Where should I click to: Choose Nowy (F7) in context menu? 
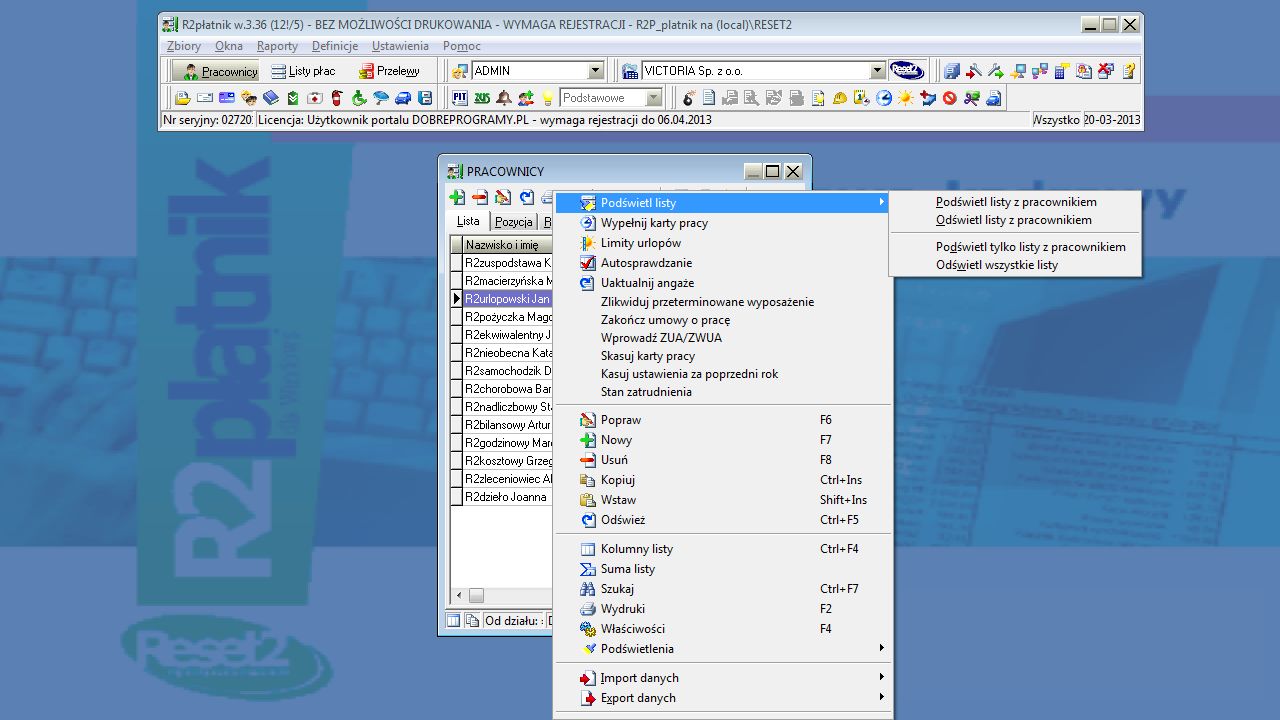[x=723, y=440]
